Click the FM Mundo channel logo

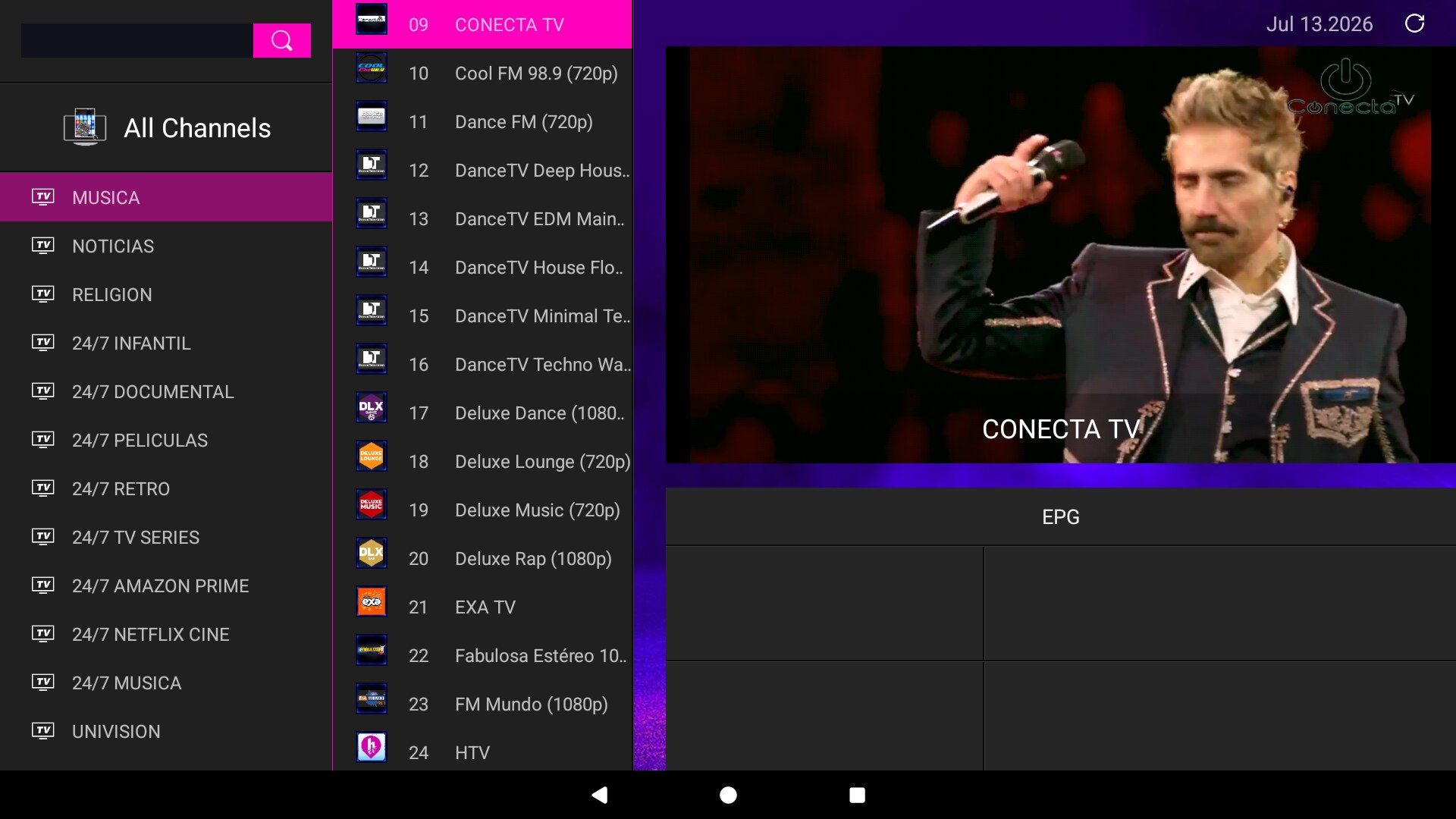tap(372, 699)
